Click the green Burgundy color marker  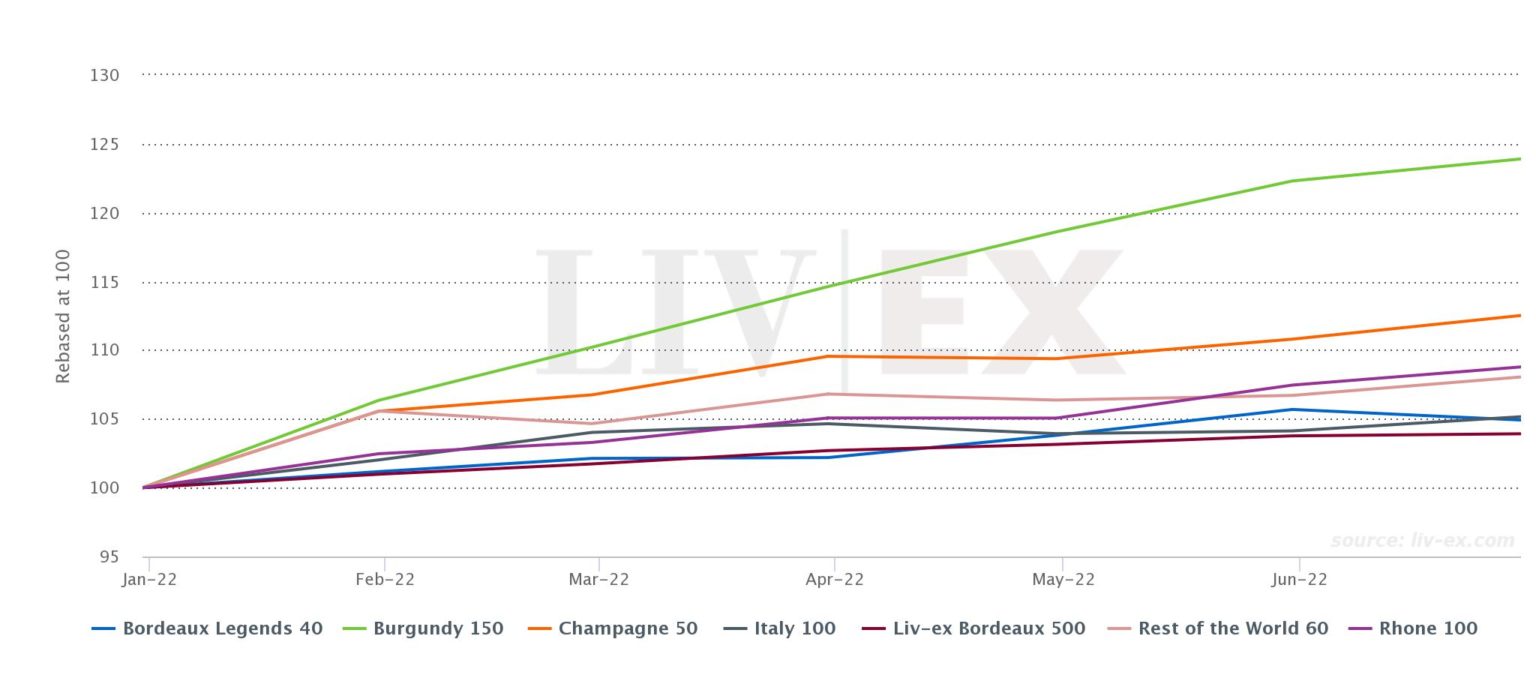tap(355, 629)
